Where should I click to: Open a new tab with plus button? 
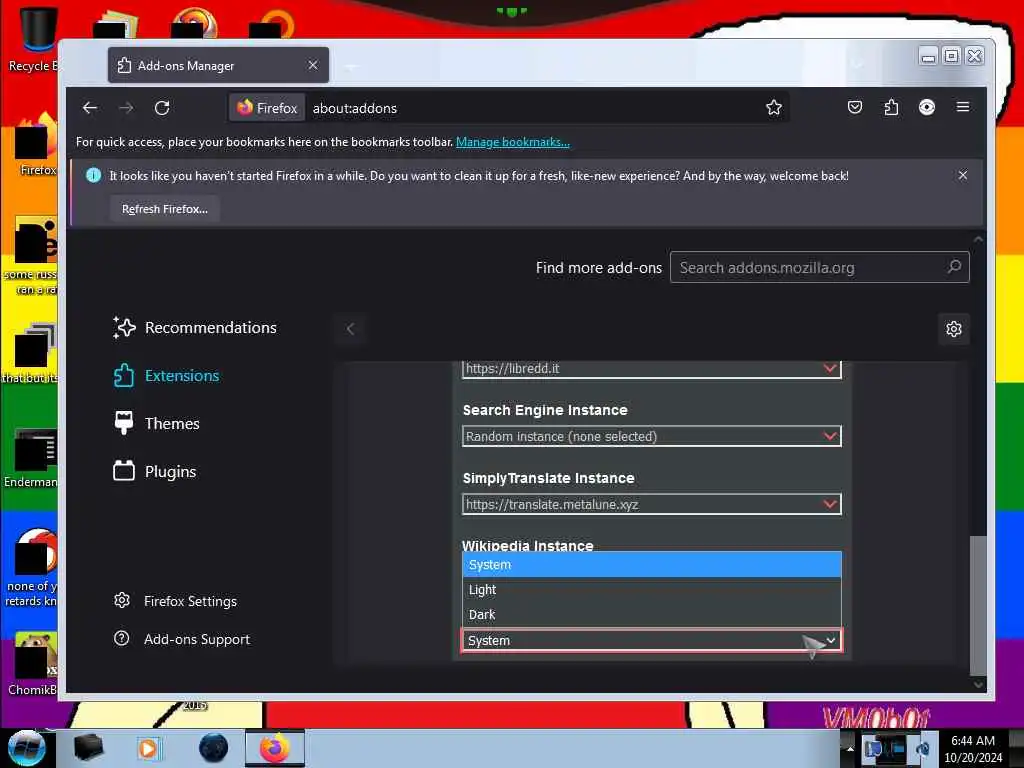[x=351, y=66]
